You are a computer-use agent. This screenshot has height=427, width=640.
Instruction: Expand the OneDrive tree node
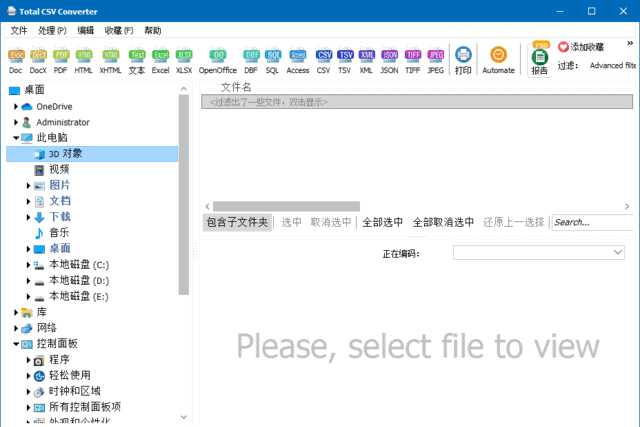point(16,107)
